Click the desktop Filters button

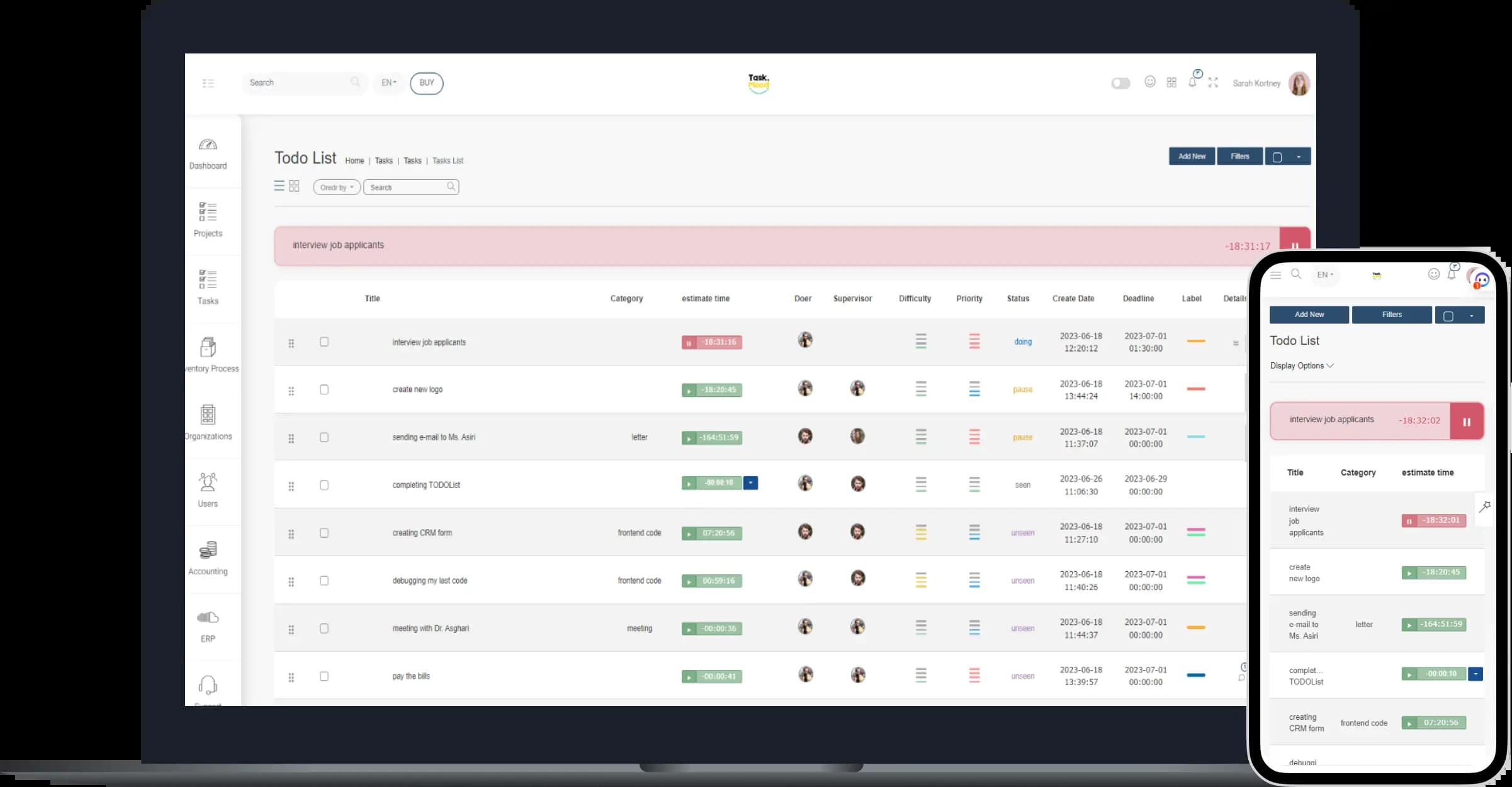tap(1239, 157)
